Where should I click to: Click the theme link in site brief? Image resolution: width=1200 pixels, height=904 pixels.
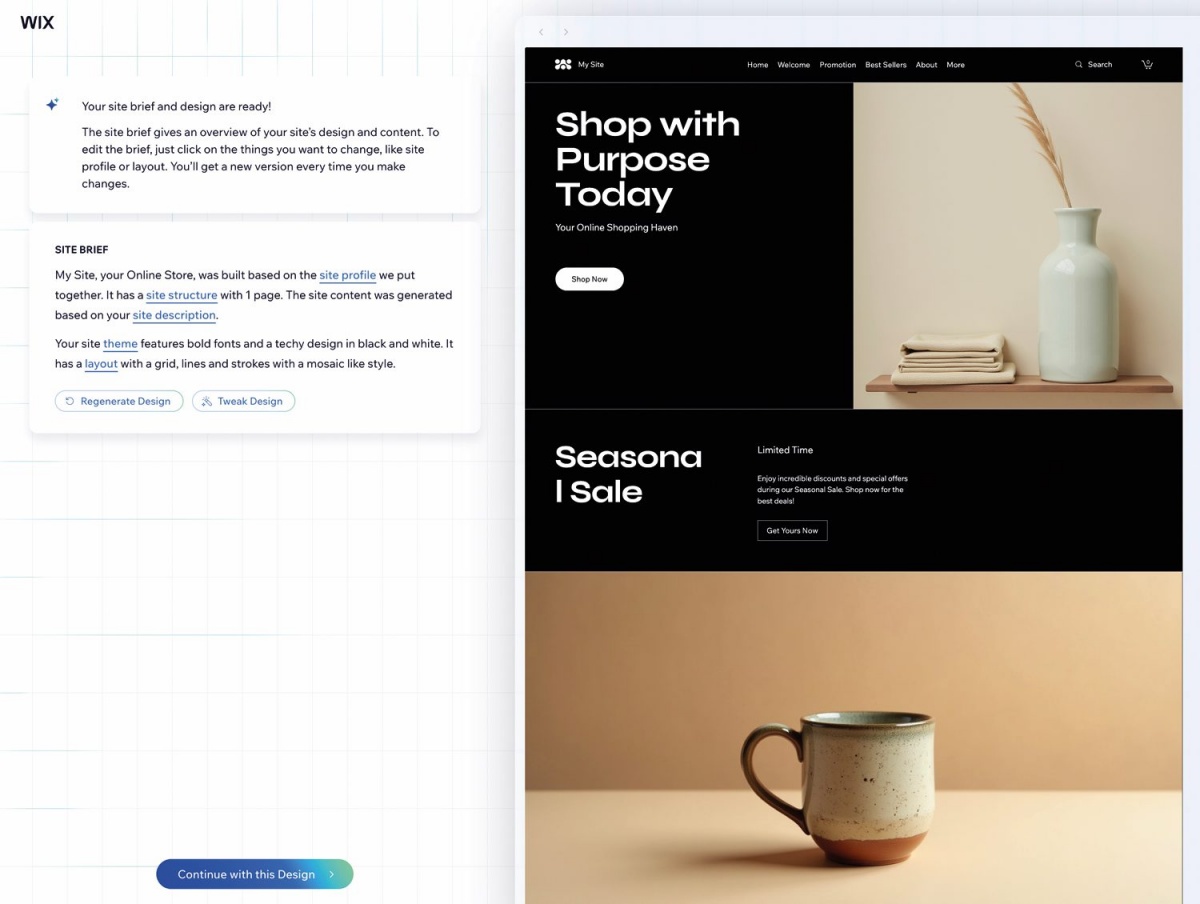121,344
